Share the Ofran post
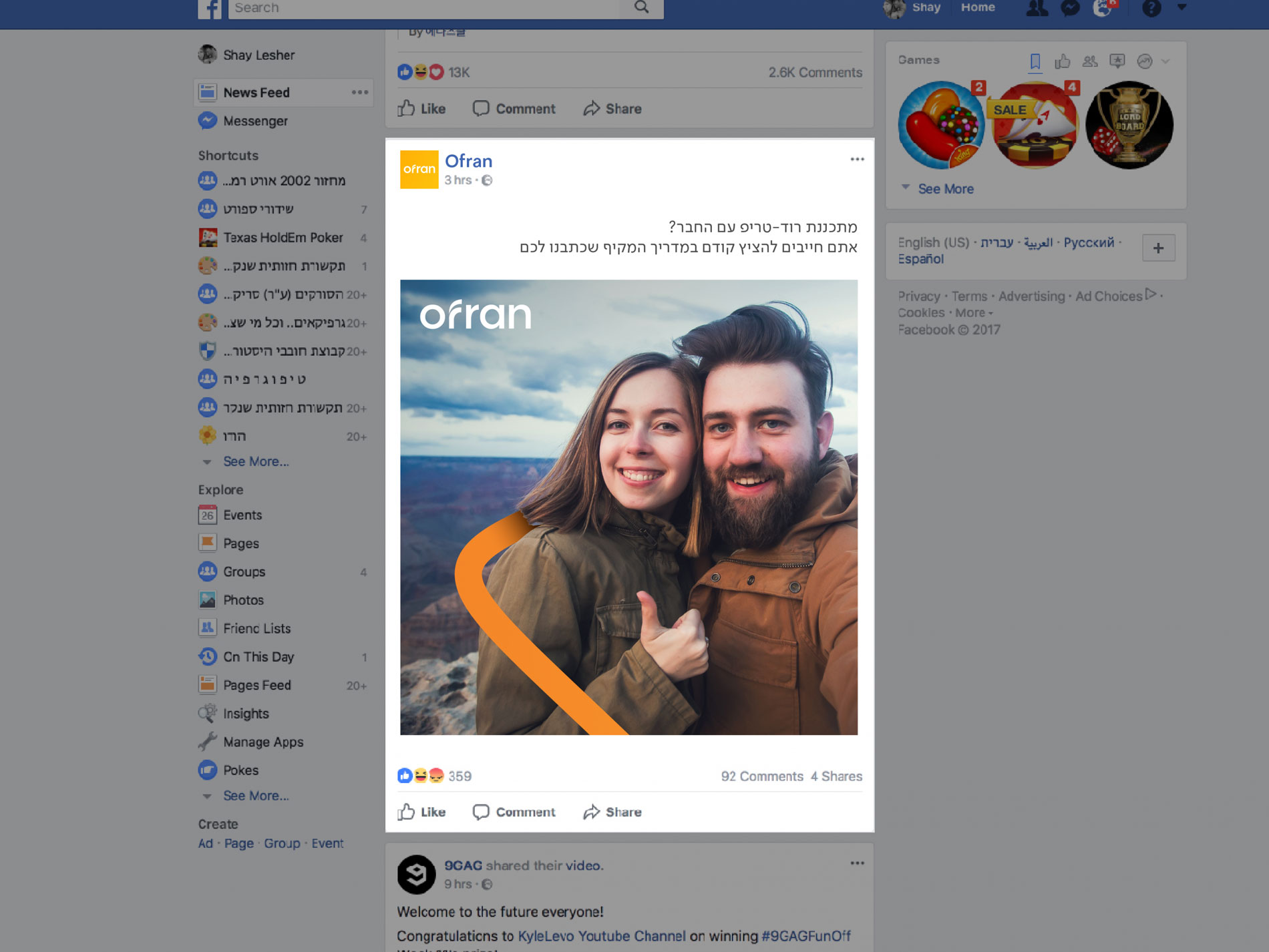Viewport: 1269px width, 952px height. [x=612, y=812]
